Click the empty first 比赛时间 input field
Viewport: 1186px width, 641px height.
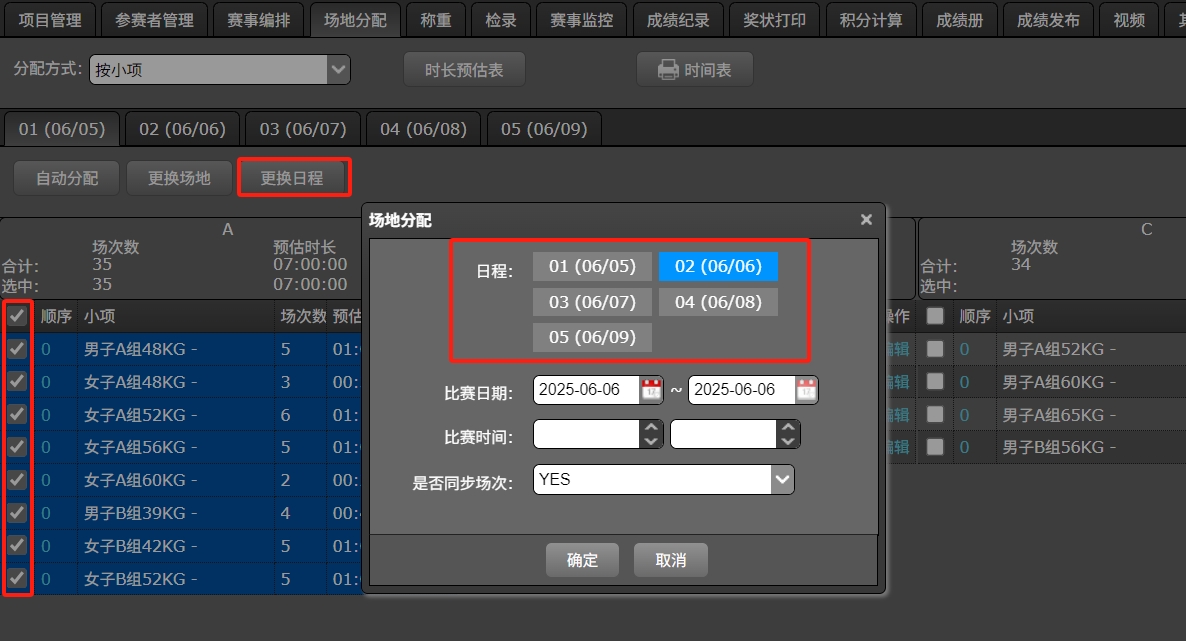[x=590, y=433]
